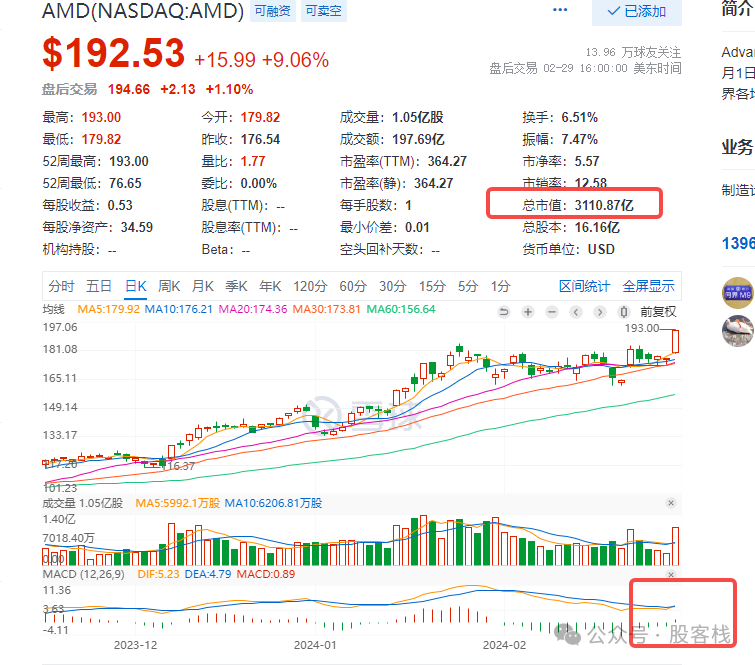Image resolution: width=755 pixels, height=665 pixels.
Task: Click the 2024-01 date axis label
Action: [x=315, y=645]
